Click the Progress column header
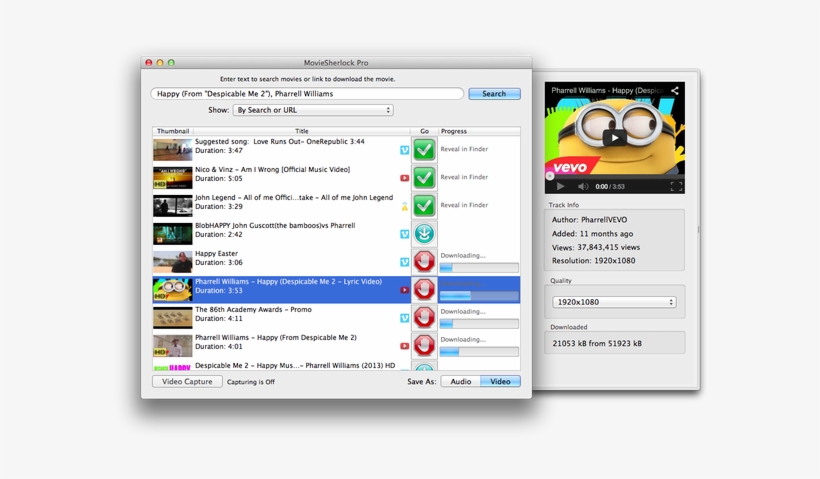Image resolution: width=820 pixels, height=479 pixels. tap(479, 131)
